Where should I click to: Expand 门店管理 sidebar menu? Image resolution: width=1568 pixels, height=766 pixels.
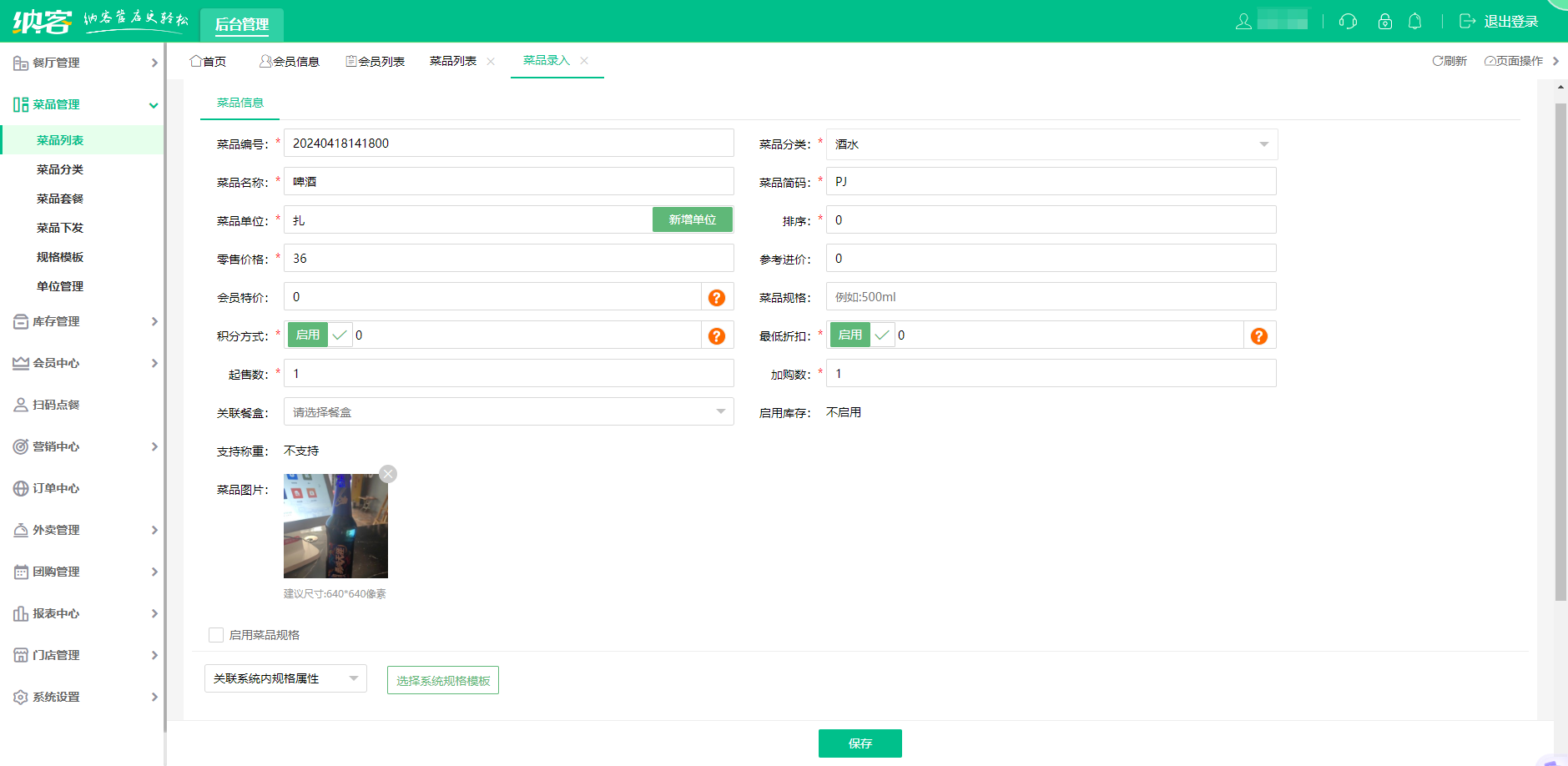tap(82, 655)
